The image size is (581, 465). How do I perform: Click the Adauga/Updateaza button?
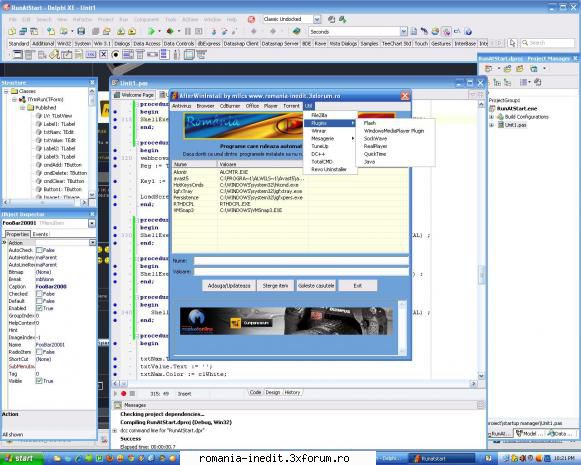229,286
